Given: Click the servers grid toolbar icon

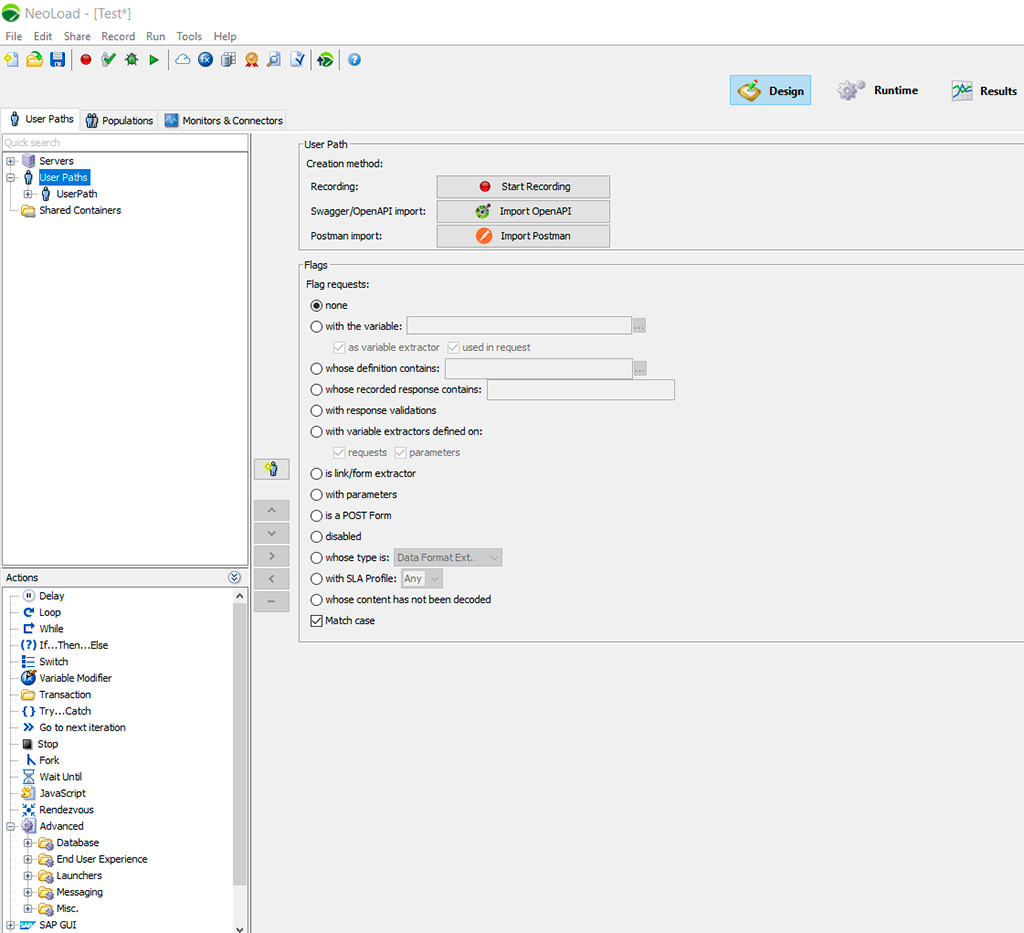Looking at the screenshot, I should [x=229, y=60].
